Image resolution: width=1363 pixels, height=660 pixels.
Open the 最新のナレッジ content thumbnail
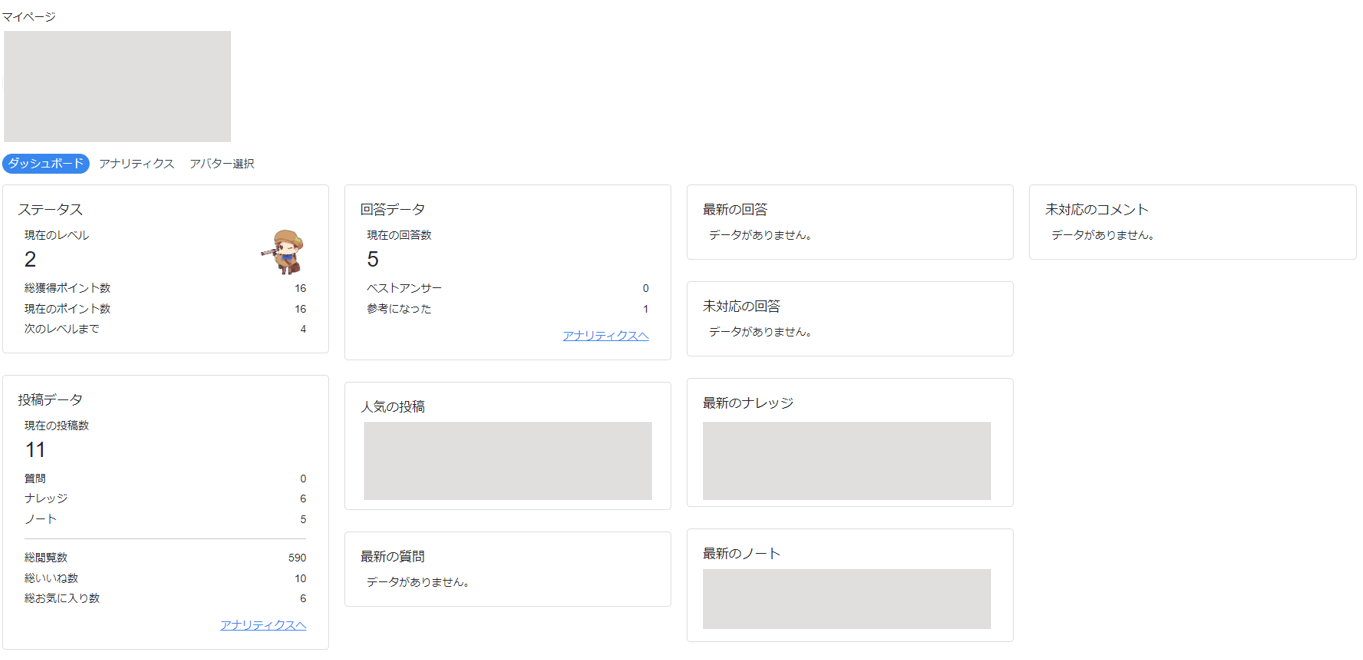[x=846, y=461]
